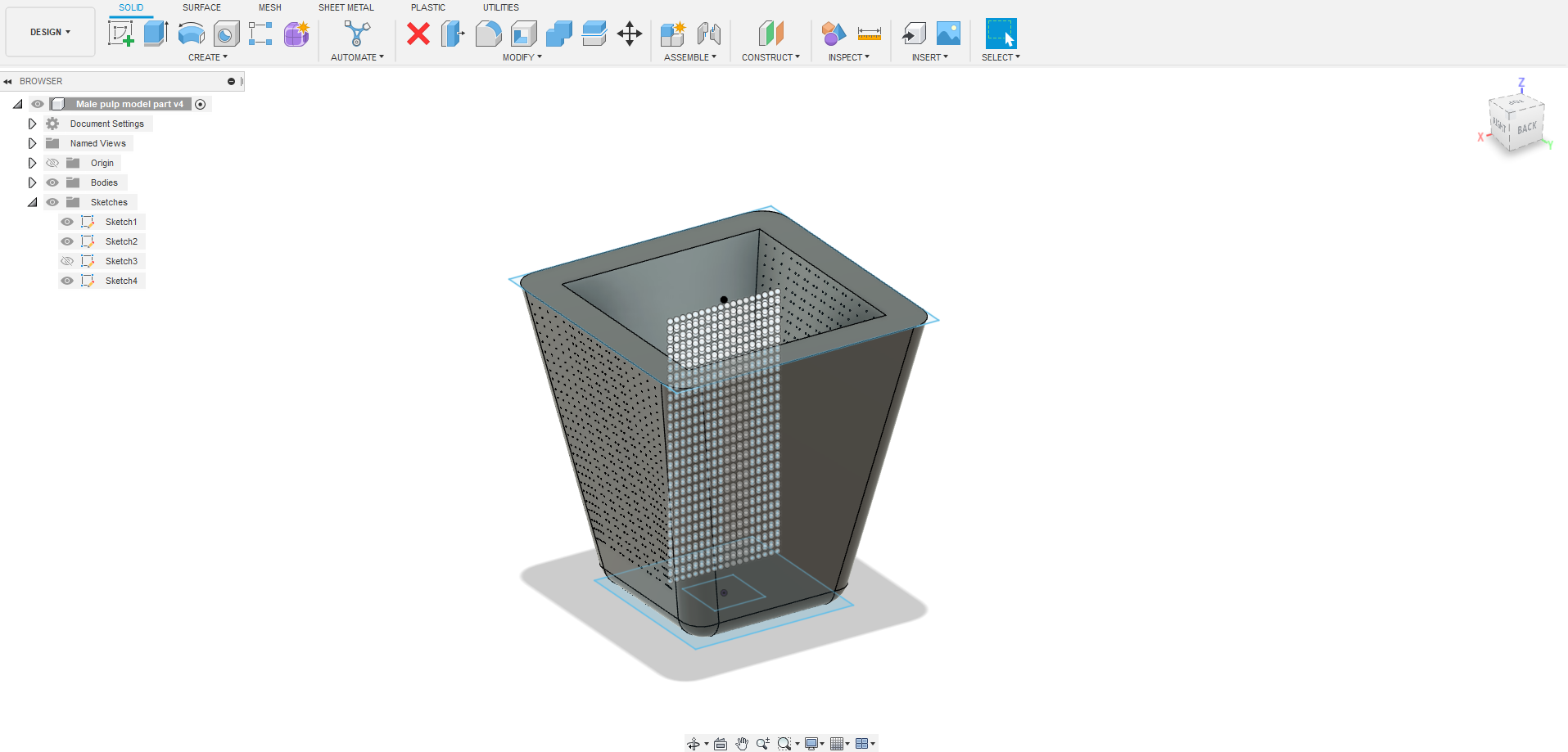This screenshot has height=752, width=1568.
Task: Click the activate component radio button
Action: coord(201,104)
